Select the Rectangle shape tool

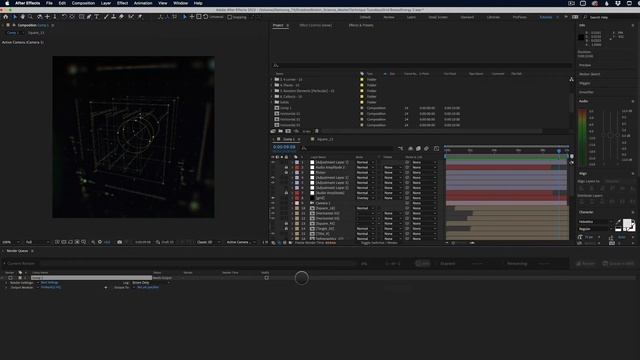[x=82, y=17]
